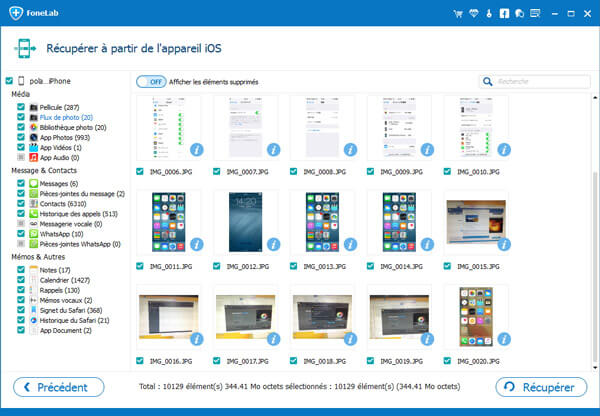
Task: Click the IMG_0018.JPG file name
Action: (324, 361)
